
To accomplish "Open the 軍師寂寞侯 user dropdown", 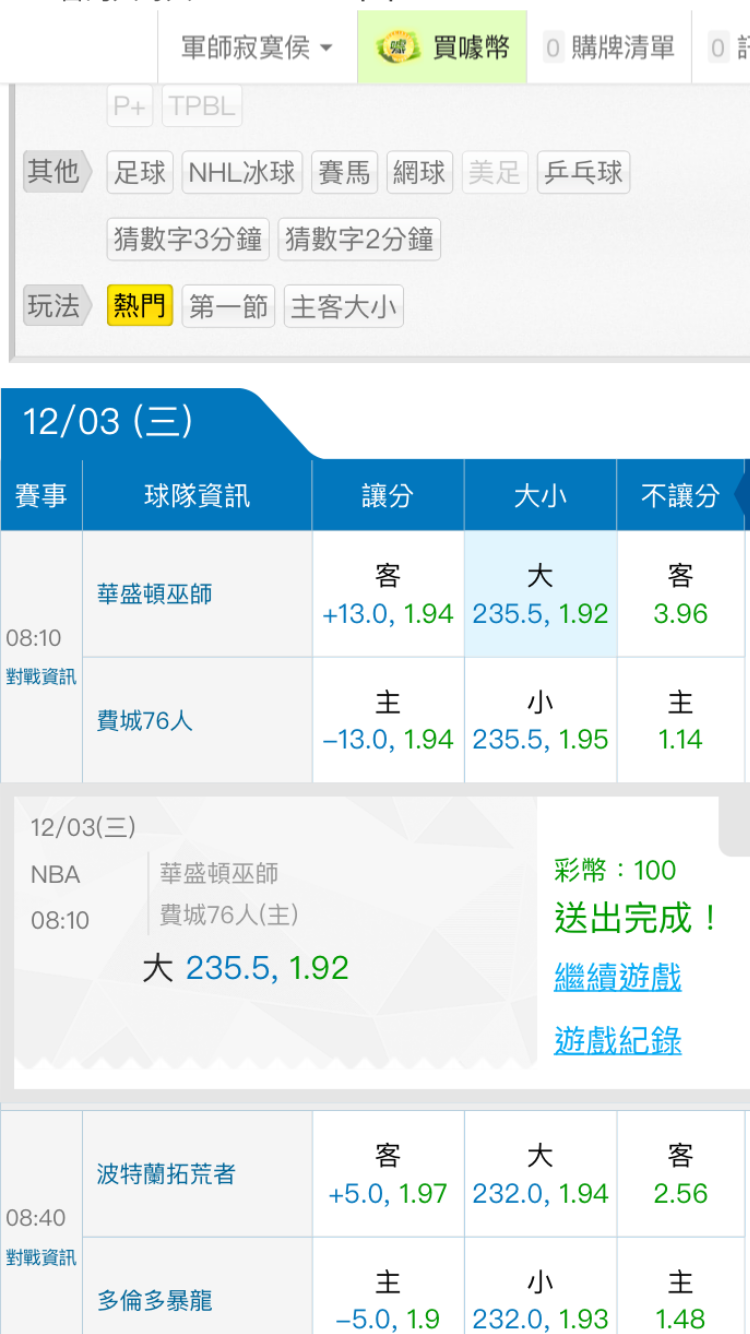I will coord(256,47).
